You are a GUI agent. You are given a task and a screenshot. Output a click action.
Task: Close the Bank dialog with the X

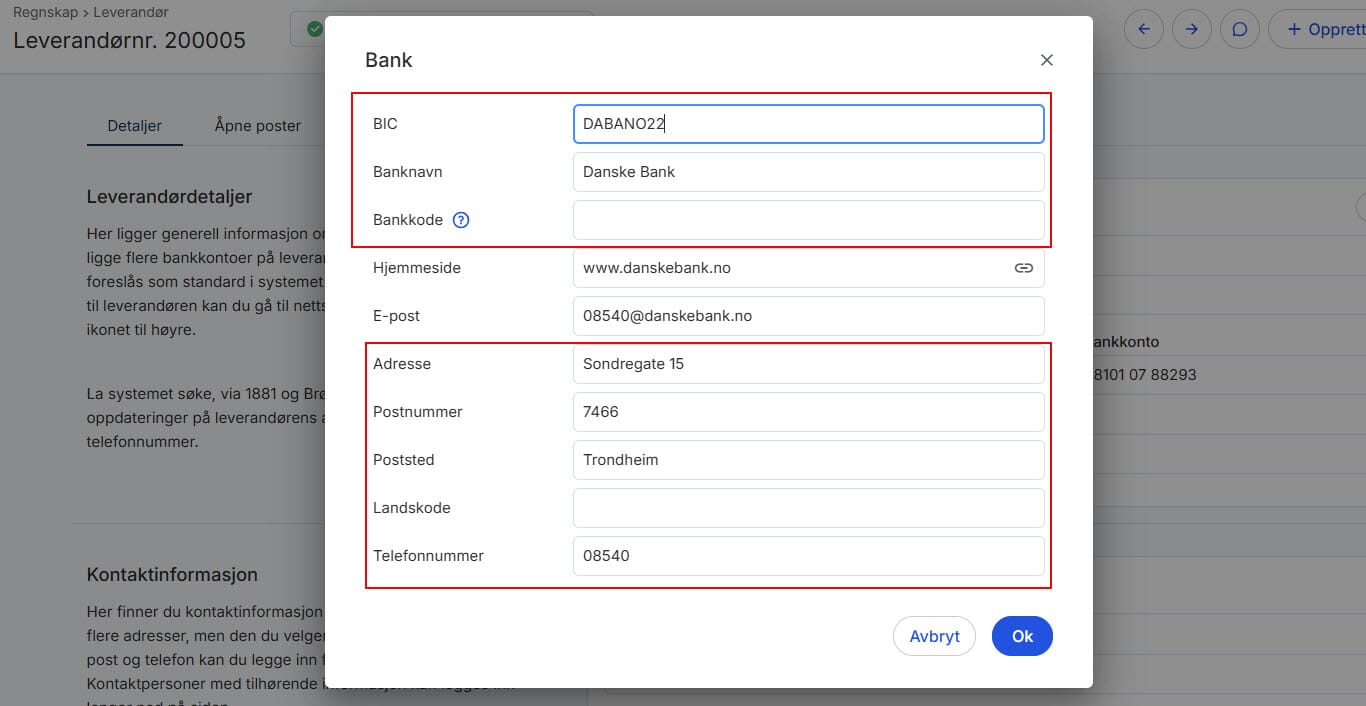(1047, 60)
